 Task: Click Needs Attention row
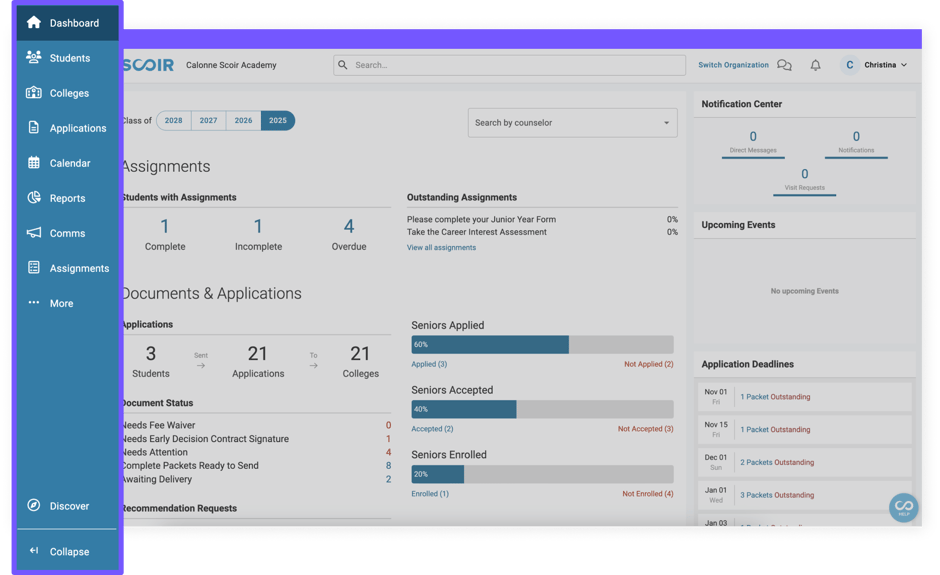pyautogui.click(x=256, y=452)
